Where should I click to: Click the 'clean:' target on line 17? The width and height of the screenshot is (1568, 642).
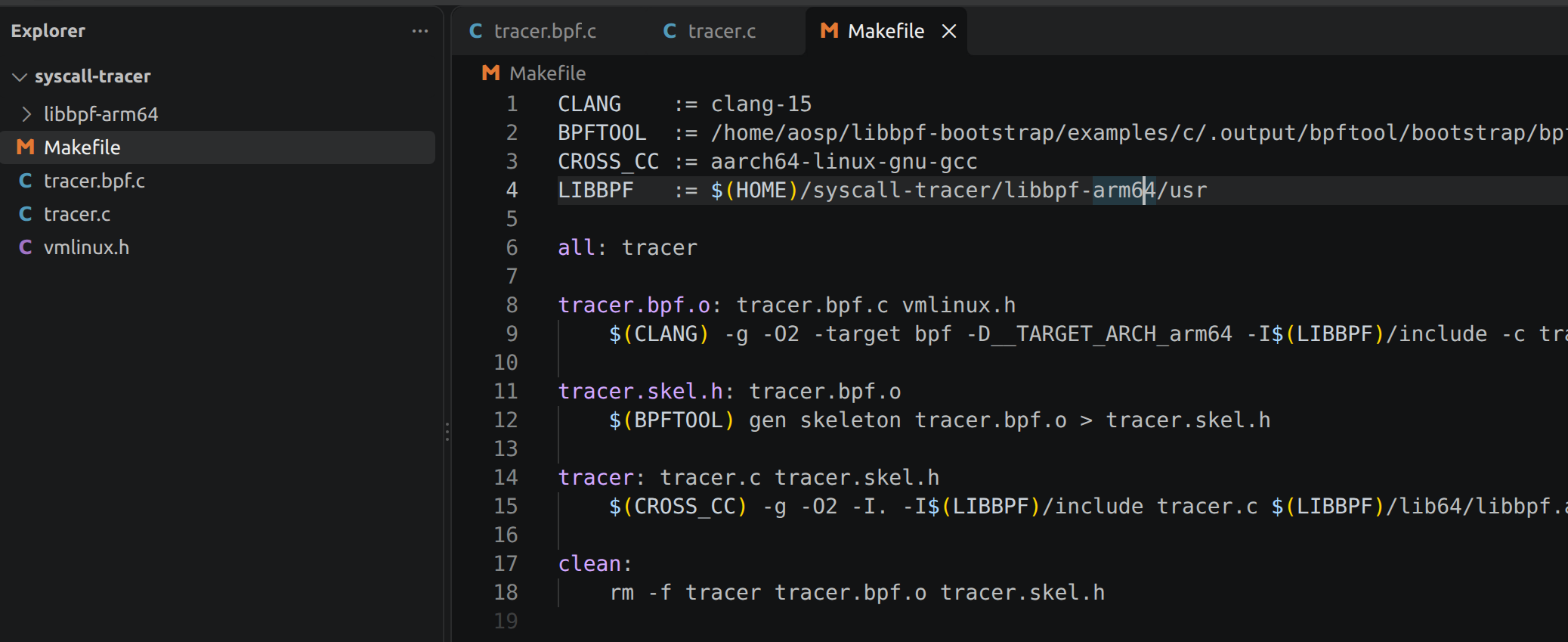click(x=595, y=564)
